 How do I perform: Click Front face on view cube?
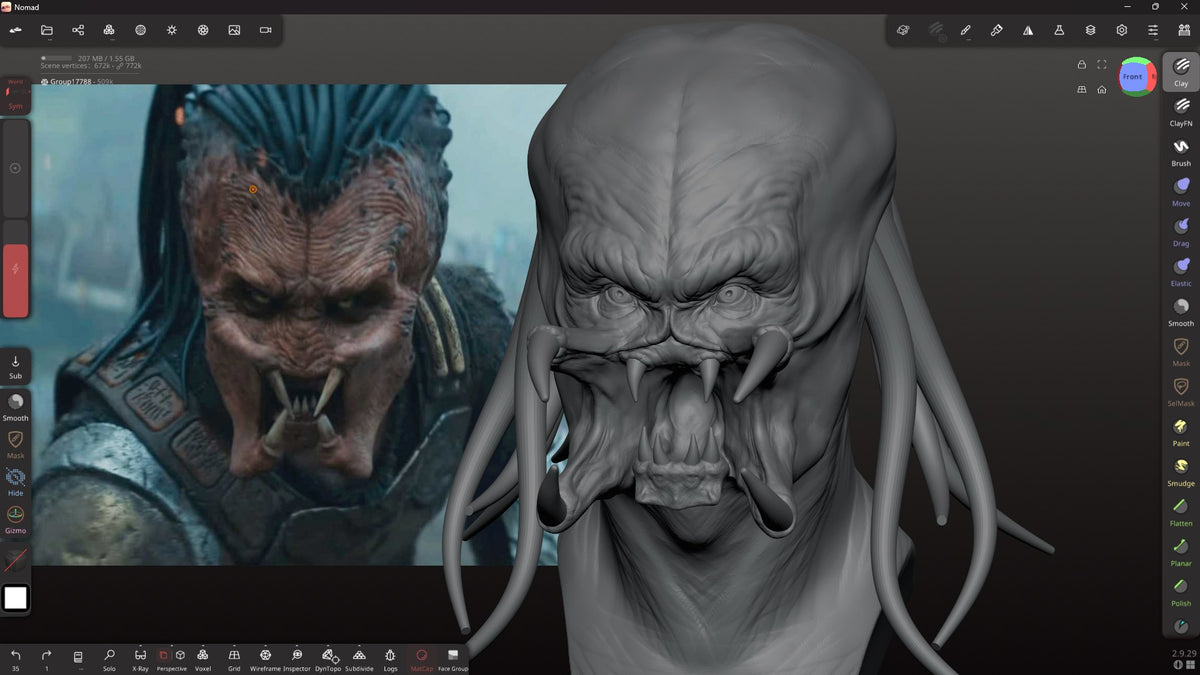pyautogui.click(x=1133, y=77)
